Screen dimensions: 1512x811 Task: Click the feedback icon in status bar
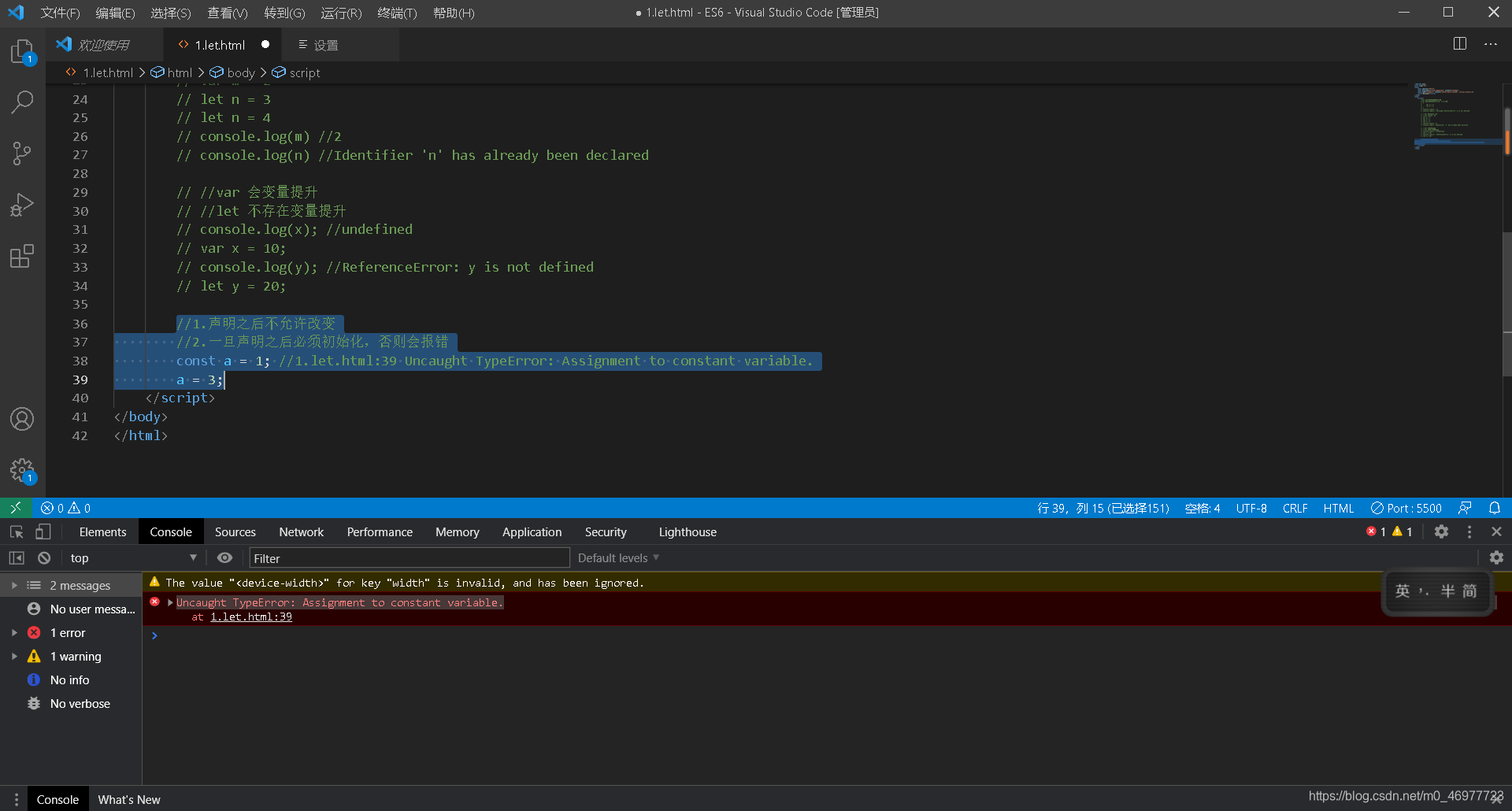pos(1465,508)
